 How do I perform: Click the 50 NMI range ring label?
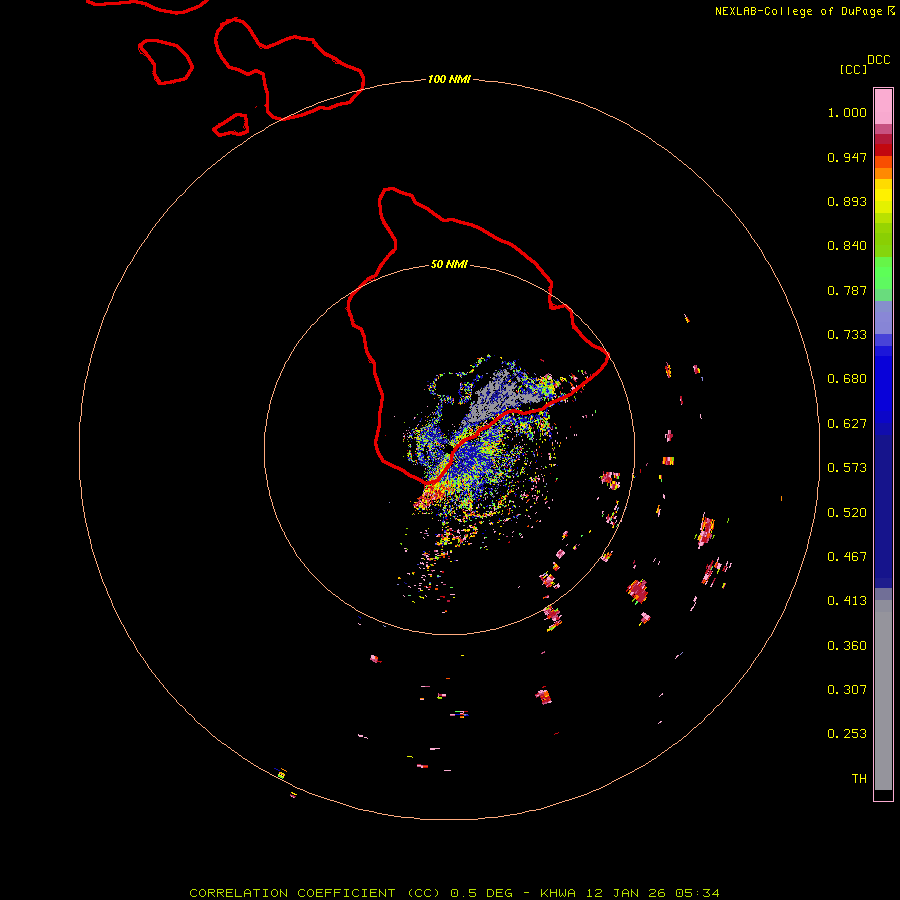(449, 265)
